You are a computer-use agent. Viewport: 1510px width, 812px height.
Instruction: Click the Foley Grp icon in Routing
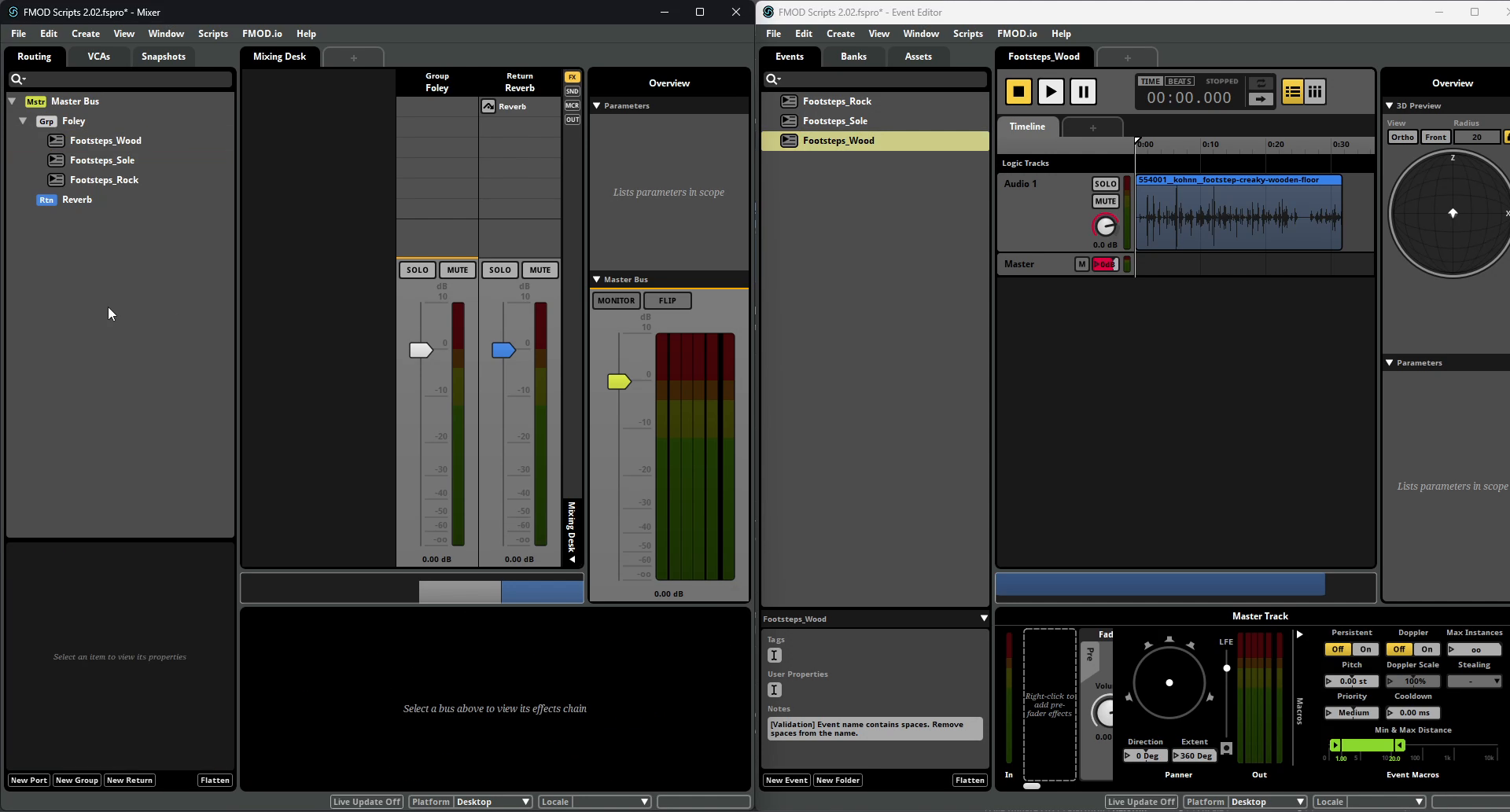pos(46,121)
